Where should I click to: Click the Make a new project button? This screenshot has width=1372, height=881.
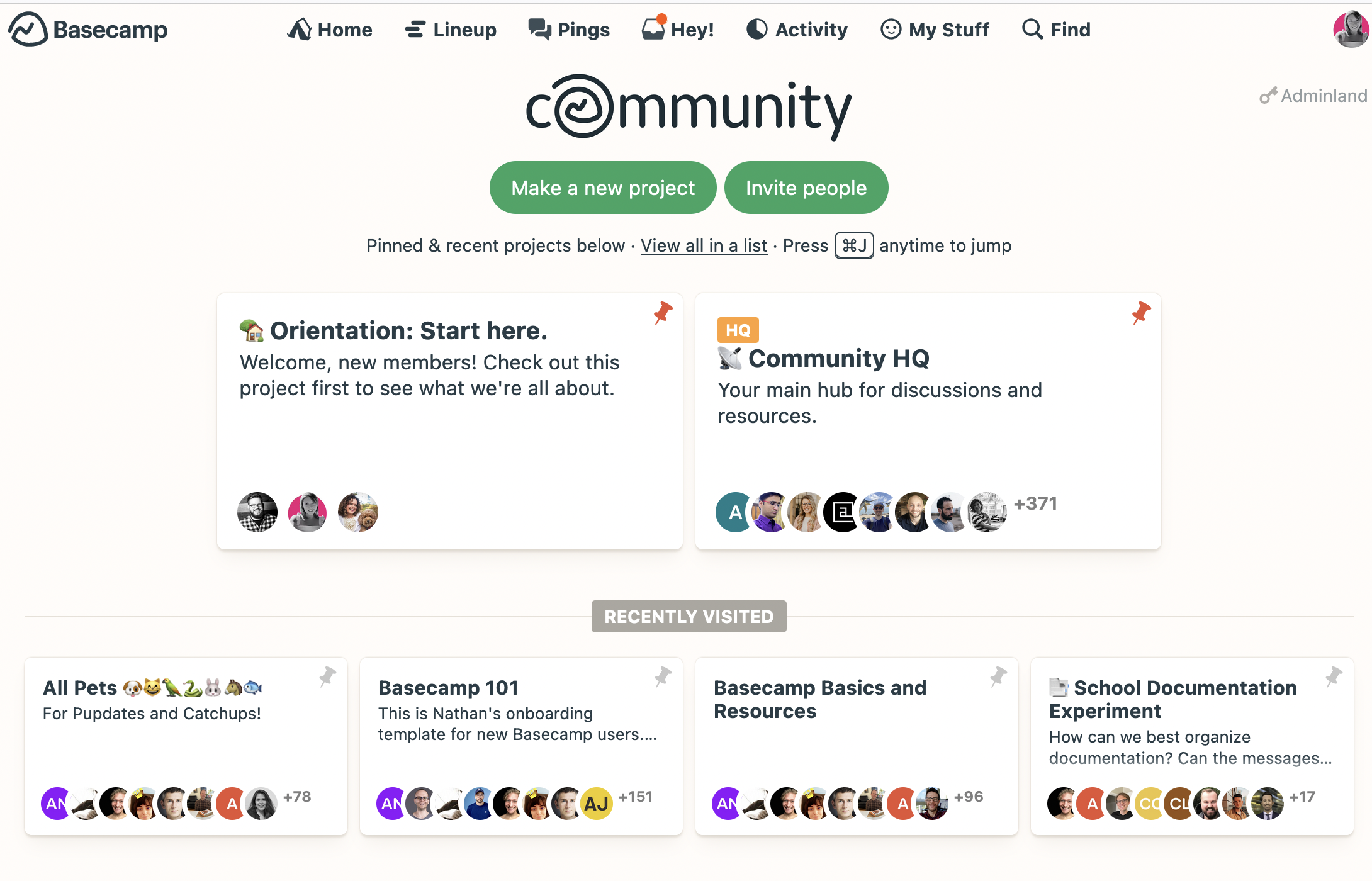pos(602,187)
